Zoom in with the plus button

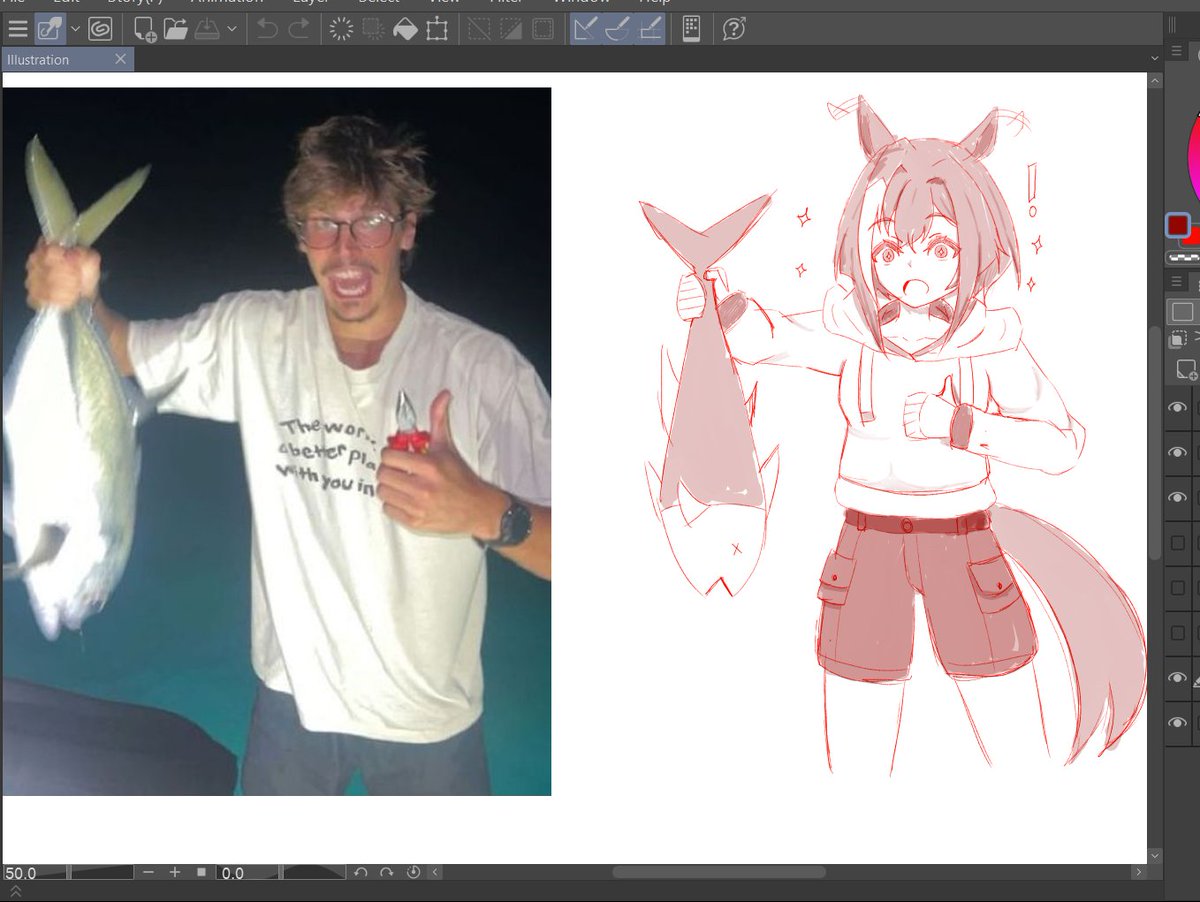click(175, 873)
